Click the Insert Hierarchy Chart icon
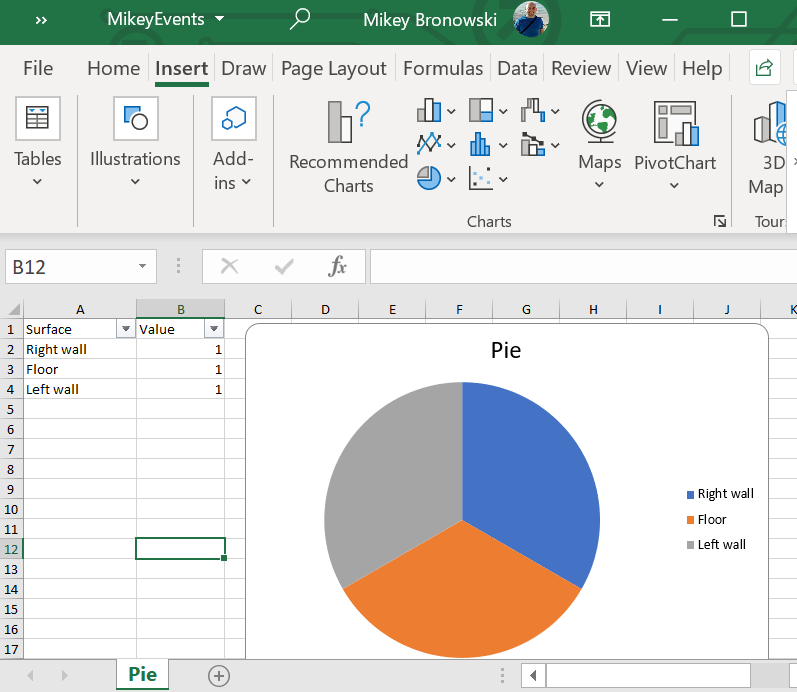The width and height of the screenshot is (797, 692). [481, 110]
